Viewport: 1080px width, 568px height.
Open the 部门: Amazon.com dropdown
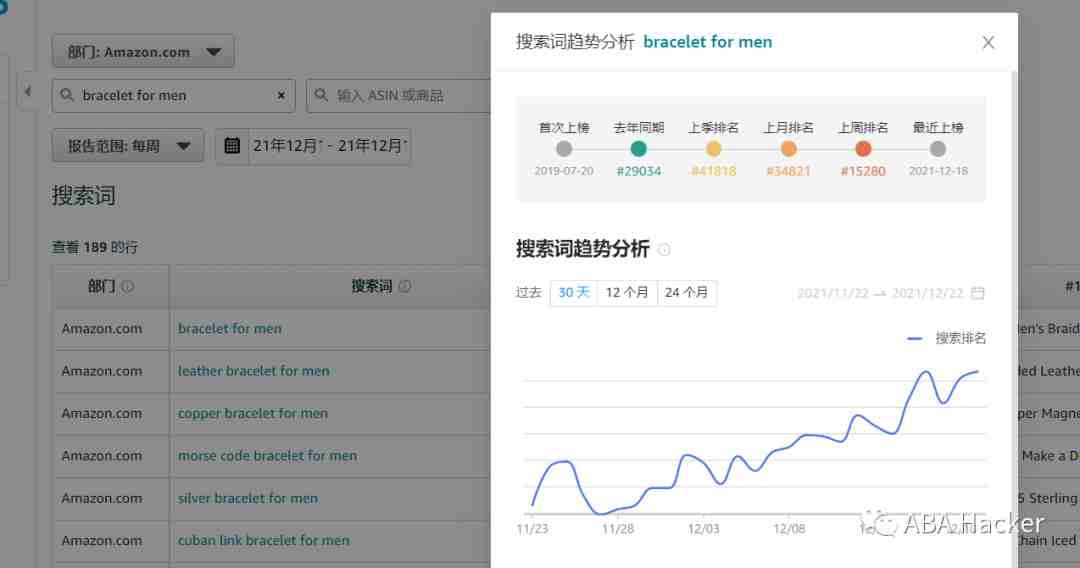click(x=143, y=52)
